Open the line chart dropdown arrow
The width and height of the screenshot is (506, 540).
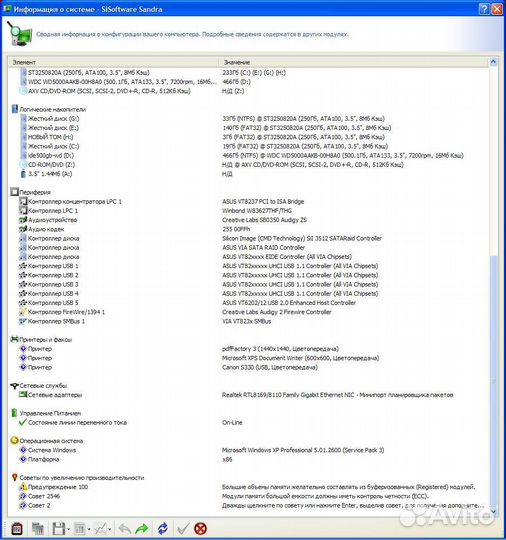point(110,529)
